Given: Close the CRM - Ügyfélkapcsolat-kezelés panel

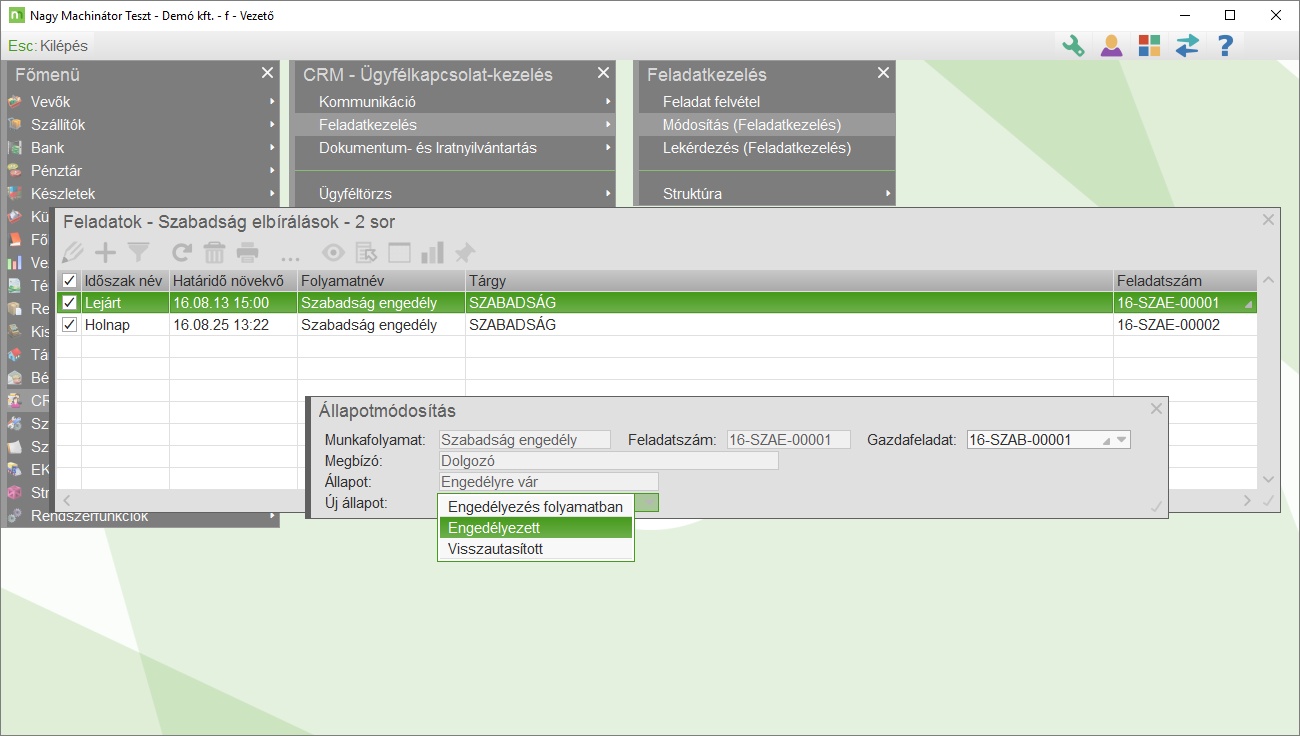Looking at the screenshot, I should pyautogui.click(x=603, y=73).
